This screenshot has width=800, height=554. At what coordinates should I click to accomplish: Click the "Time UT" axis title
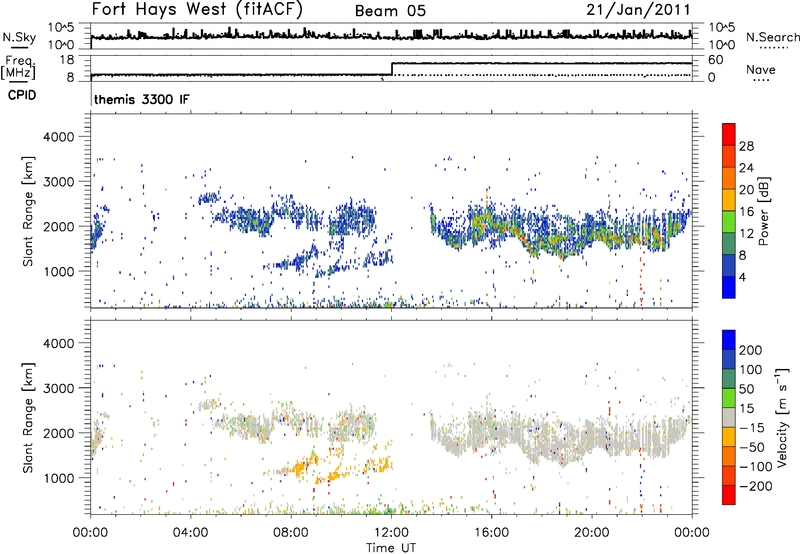pos(391,547)
